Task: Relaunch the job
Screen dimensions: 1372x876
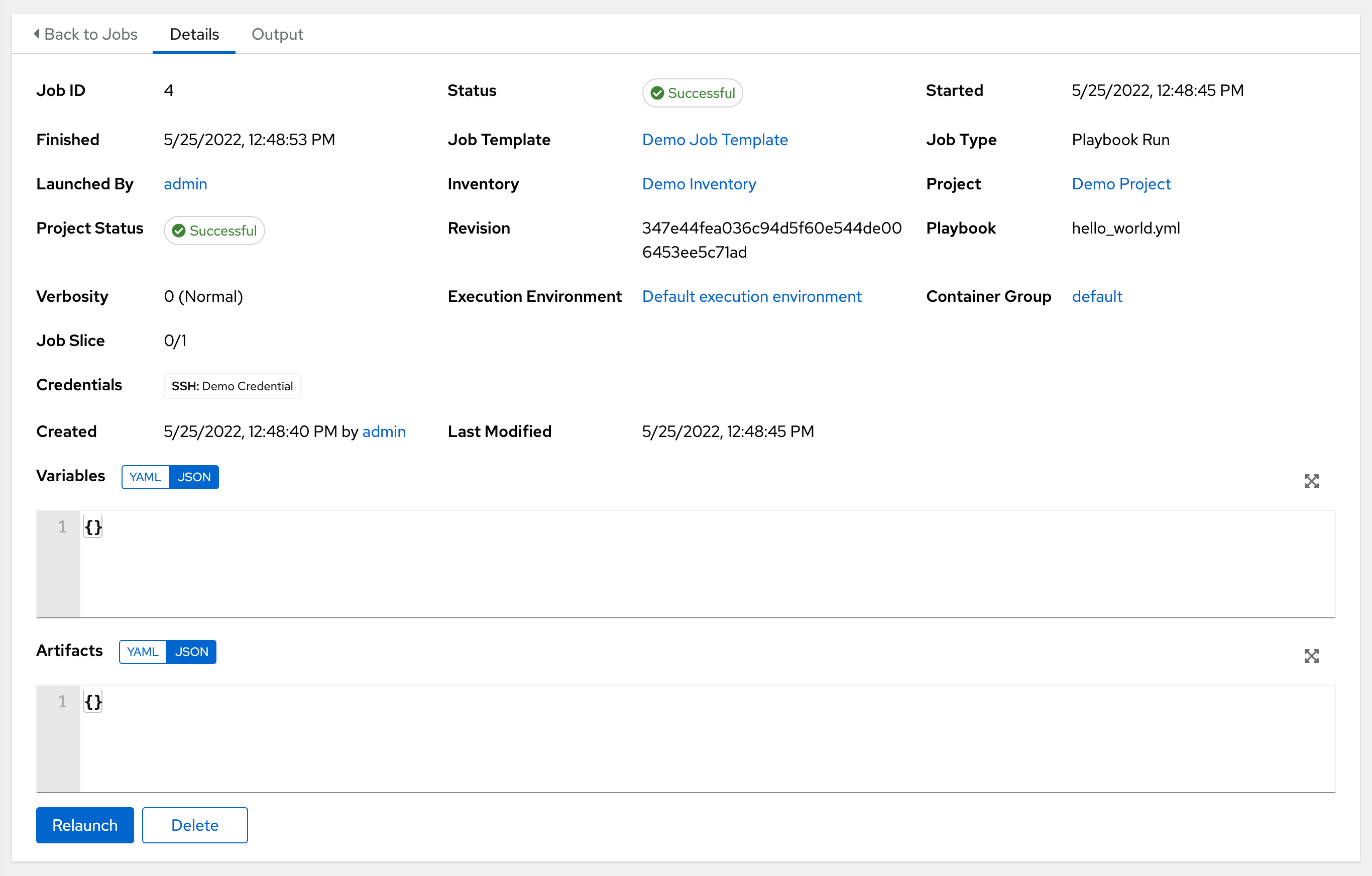Action: pyautogui.click(x=84, y=825)
